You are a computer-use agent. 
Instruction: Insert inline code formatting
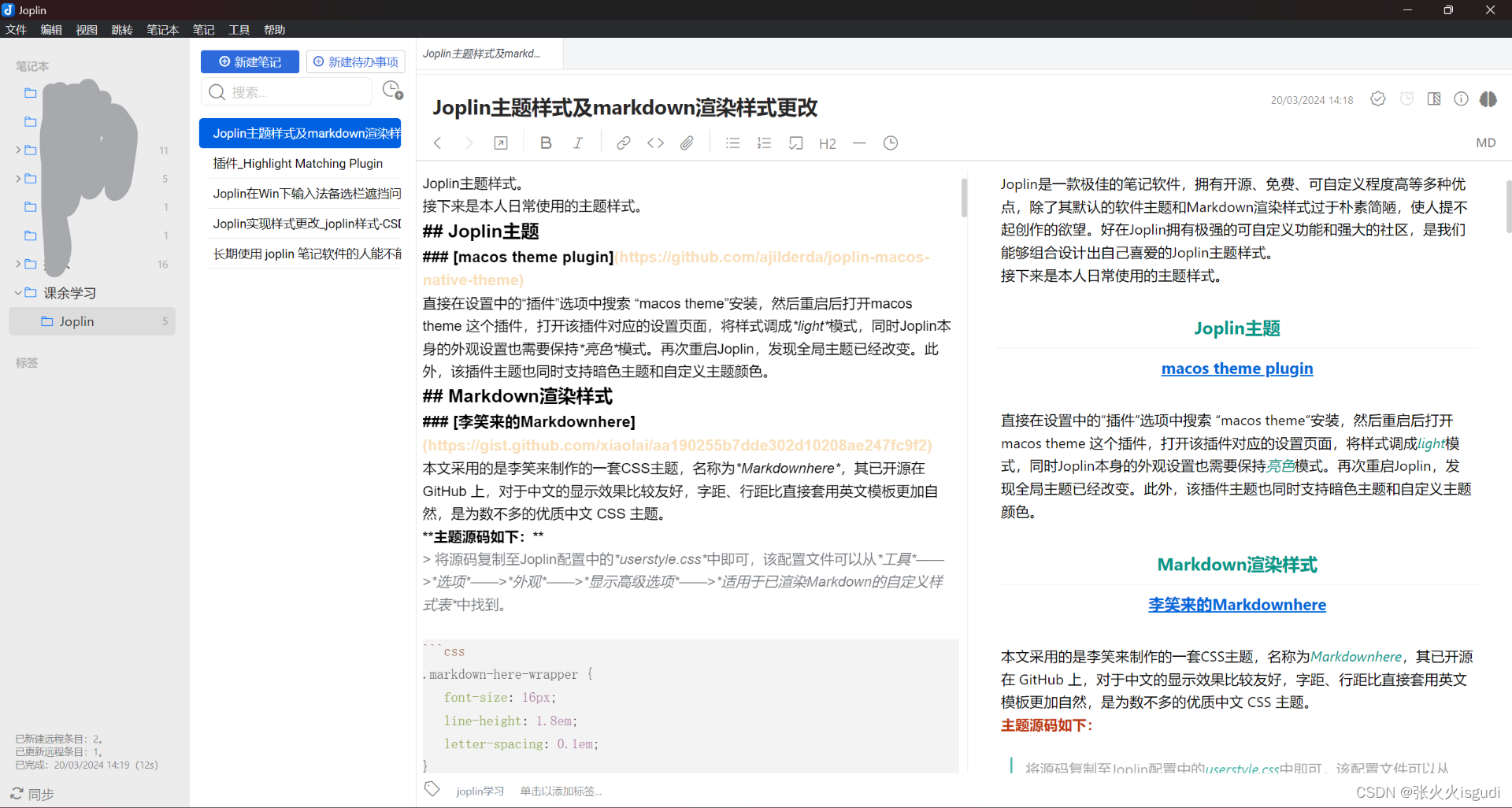[656, 143]
